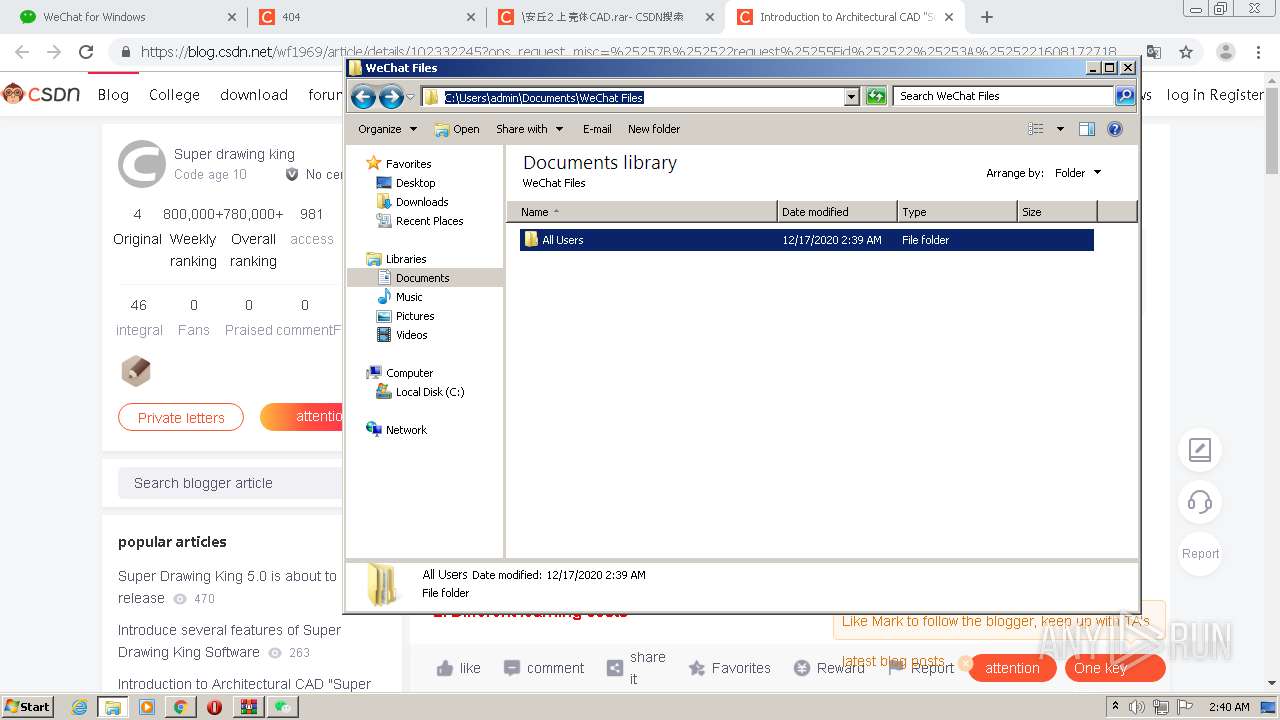Add article to Favorites star
Viewport: 1280px width, 720px height.
(x=730, y=668)
